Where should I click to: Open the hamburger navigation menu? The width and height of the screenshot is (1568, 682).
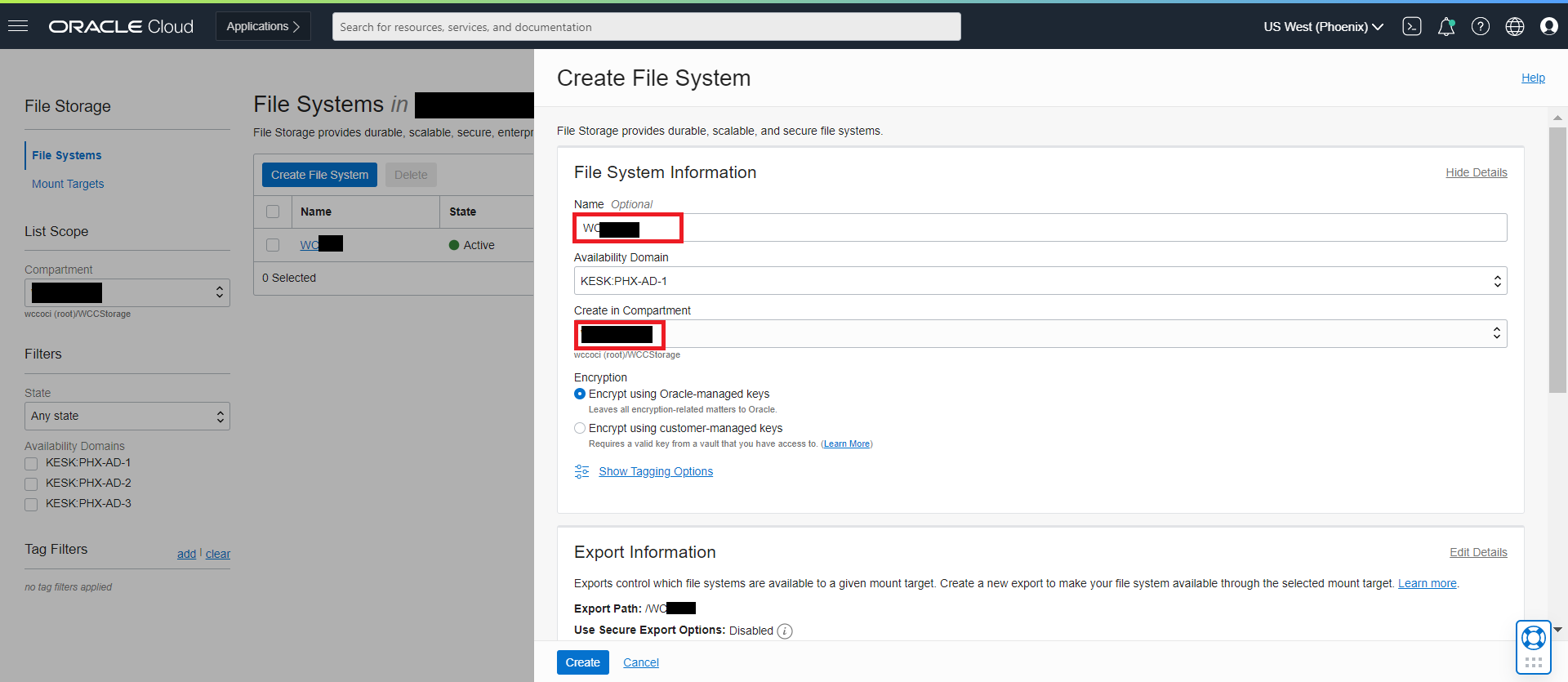point(18,26)
